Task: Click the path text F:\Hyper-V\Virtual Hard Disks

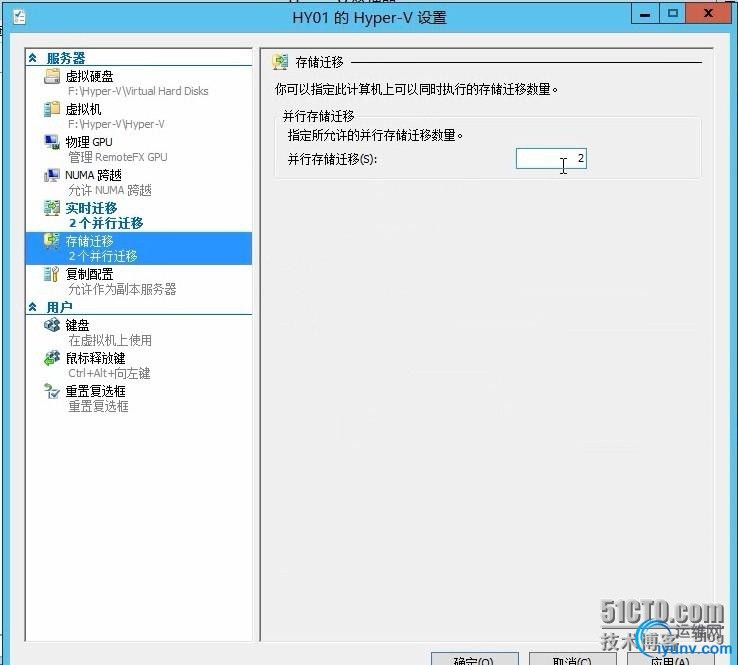Action: pyautogui.click(x=138, y=91)
